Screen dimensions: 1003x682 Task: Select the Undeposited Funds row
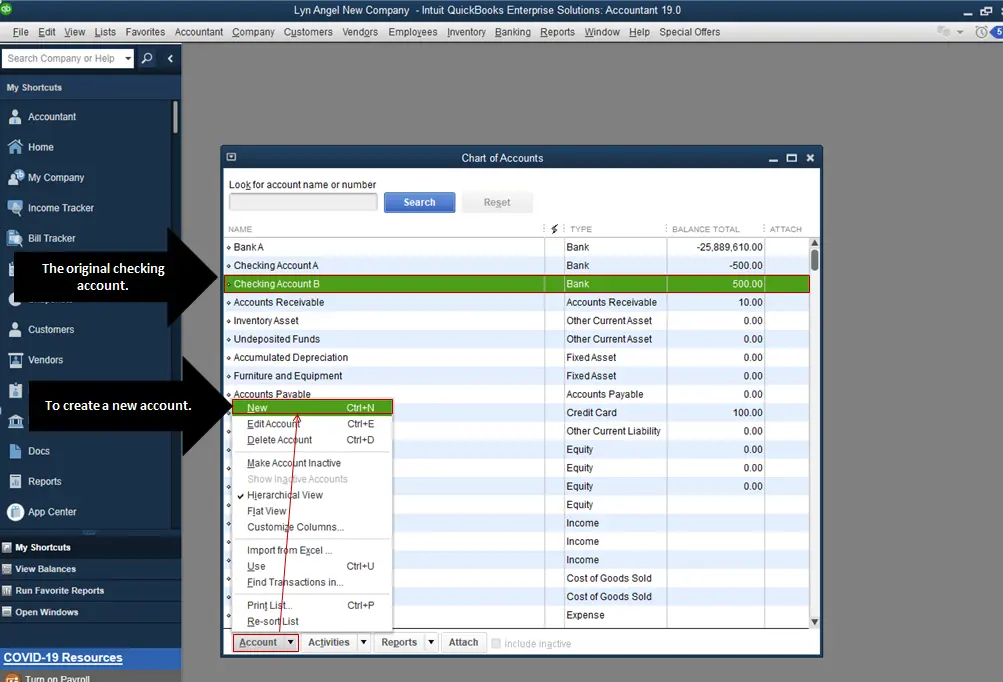tap(517, 339)
